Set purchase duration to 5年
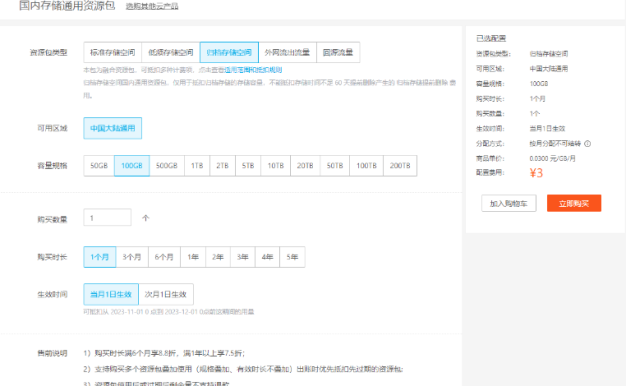The height and width of the screenshot is (386, 626). tap(292, 257)
